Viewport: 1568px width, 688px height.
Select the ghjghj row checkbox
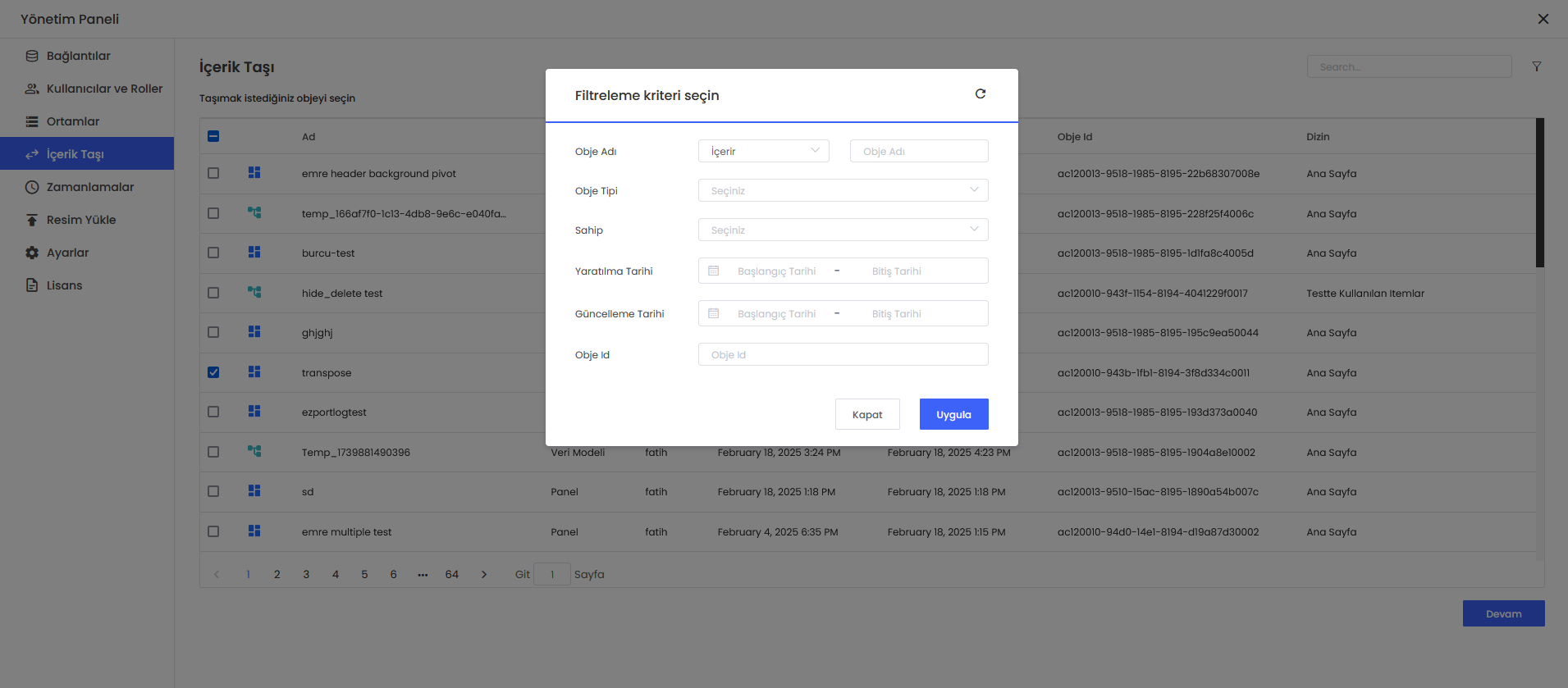(213, 332)
